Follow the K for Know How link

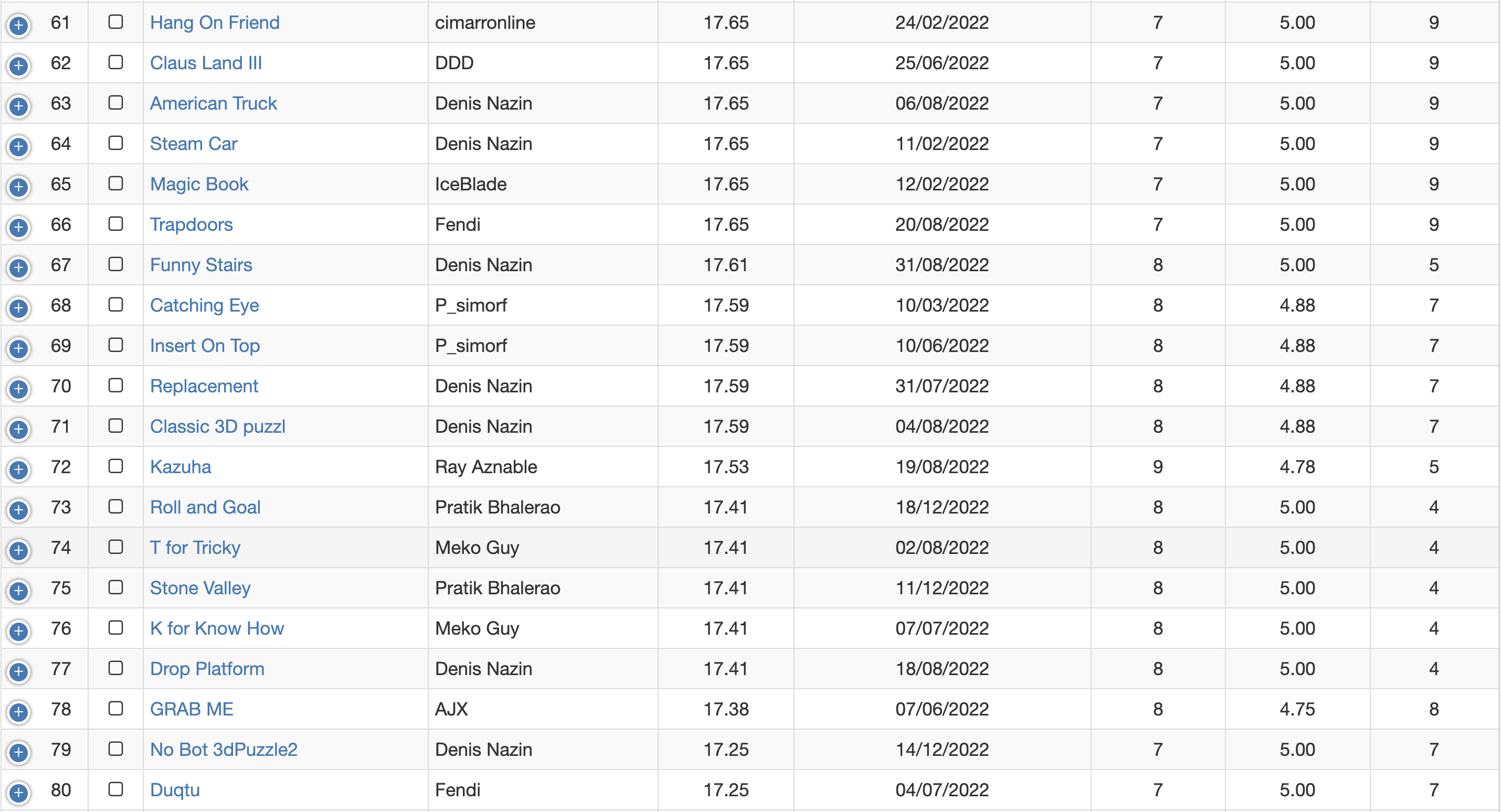pos(216,628)
